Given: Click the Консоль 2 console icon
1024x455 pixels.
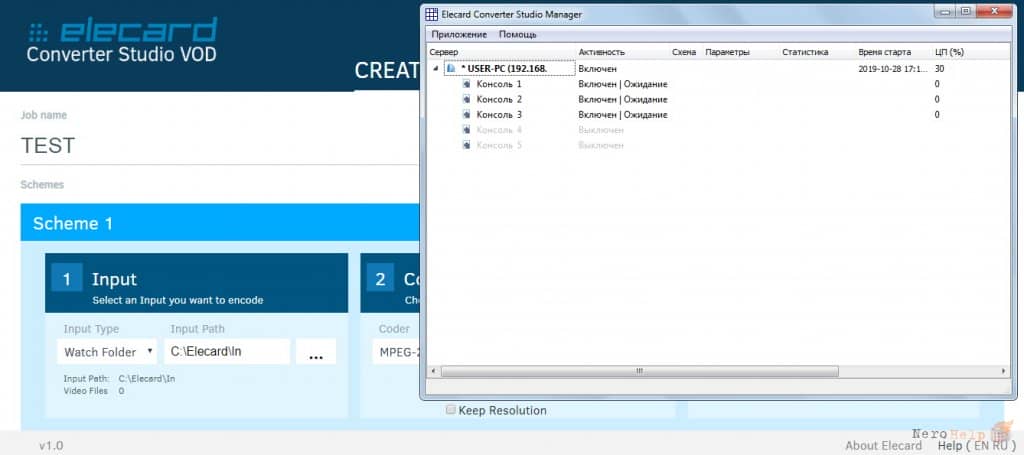Looking at the screenshot, I should tap(466, 99).
